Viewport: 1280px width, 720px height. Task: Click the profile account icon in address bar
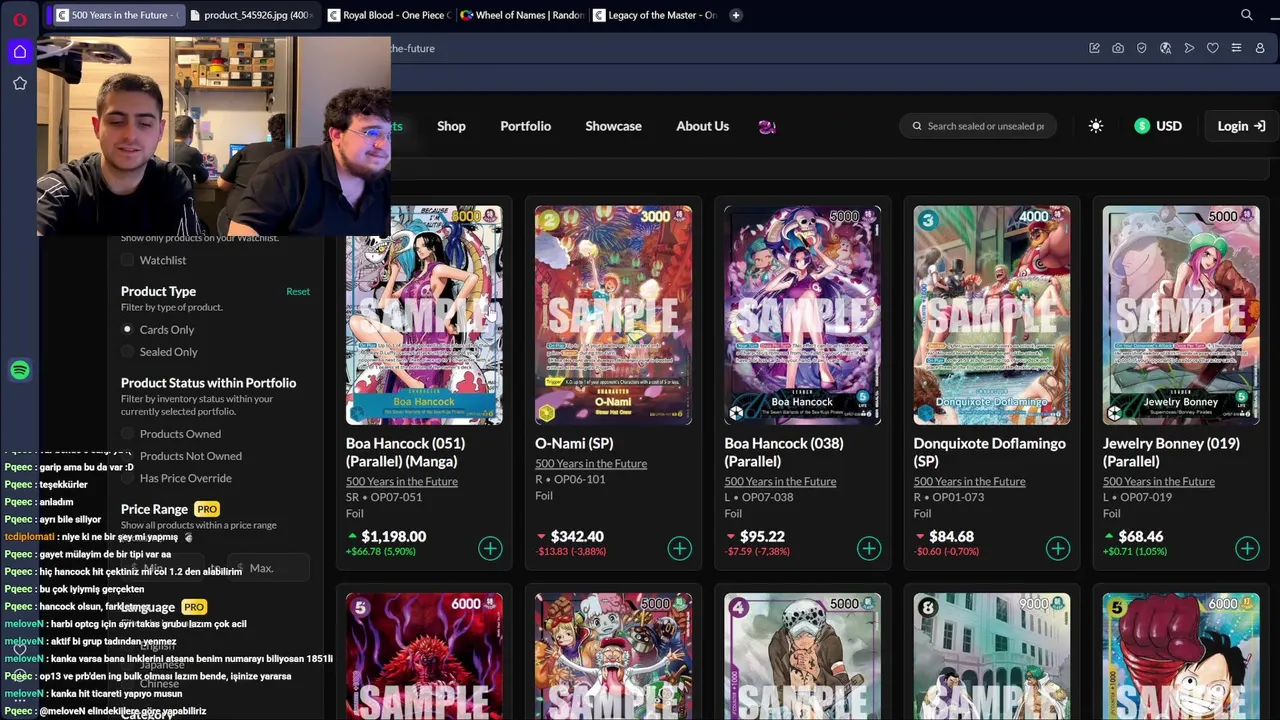tap(1260, 48)
